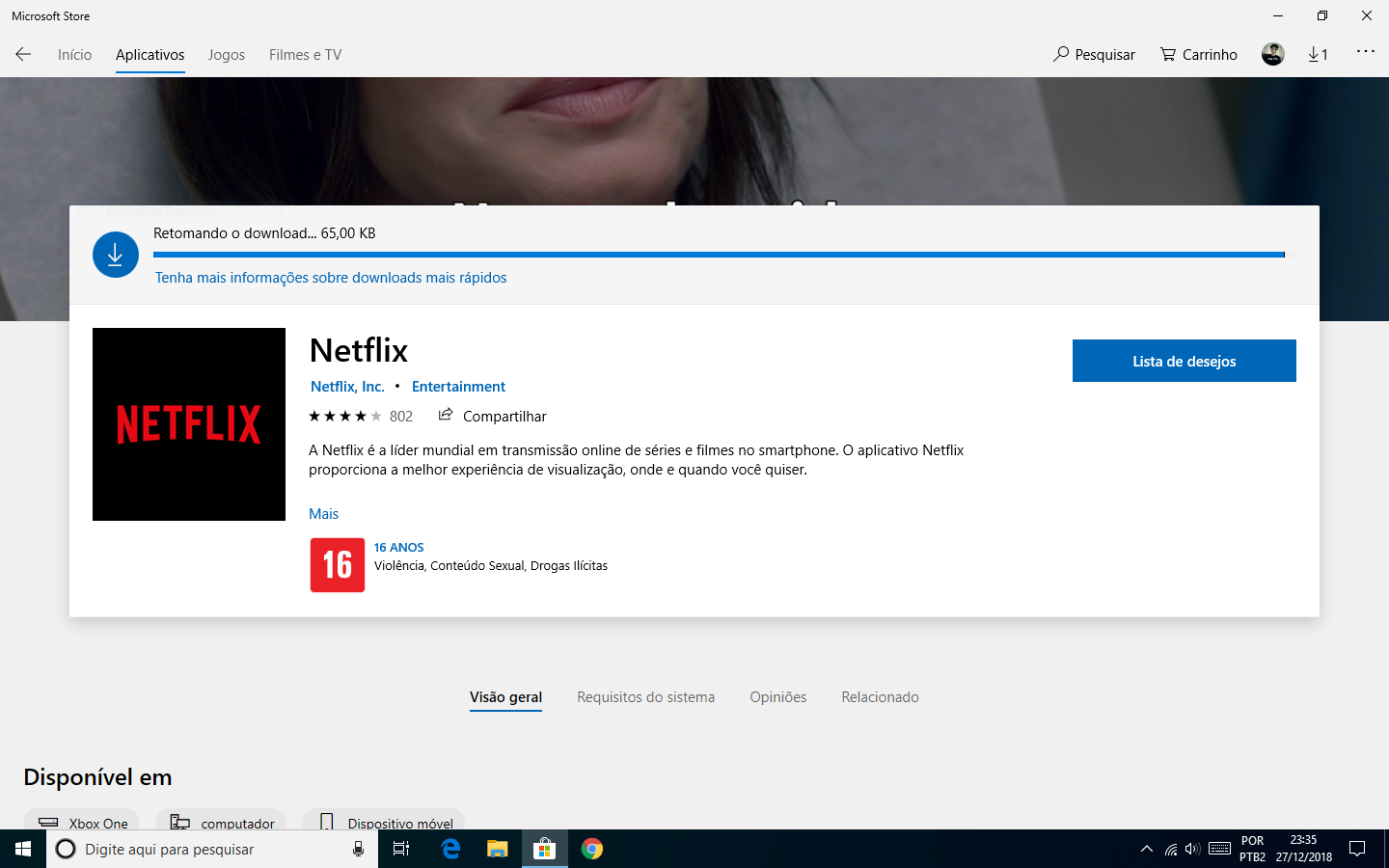Show hidden system tray icons
Screen dimensions: 1389x868
(1147, 849)
